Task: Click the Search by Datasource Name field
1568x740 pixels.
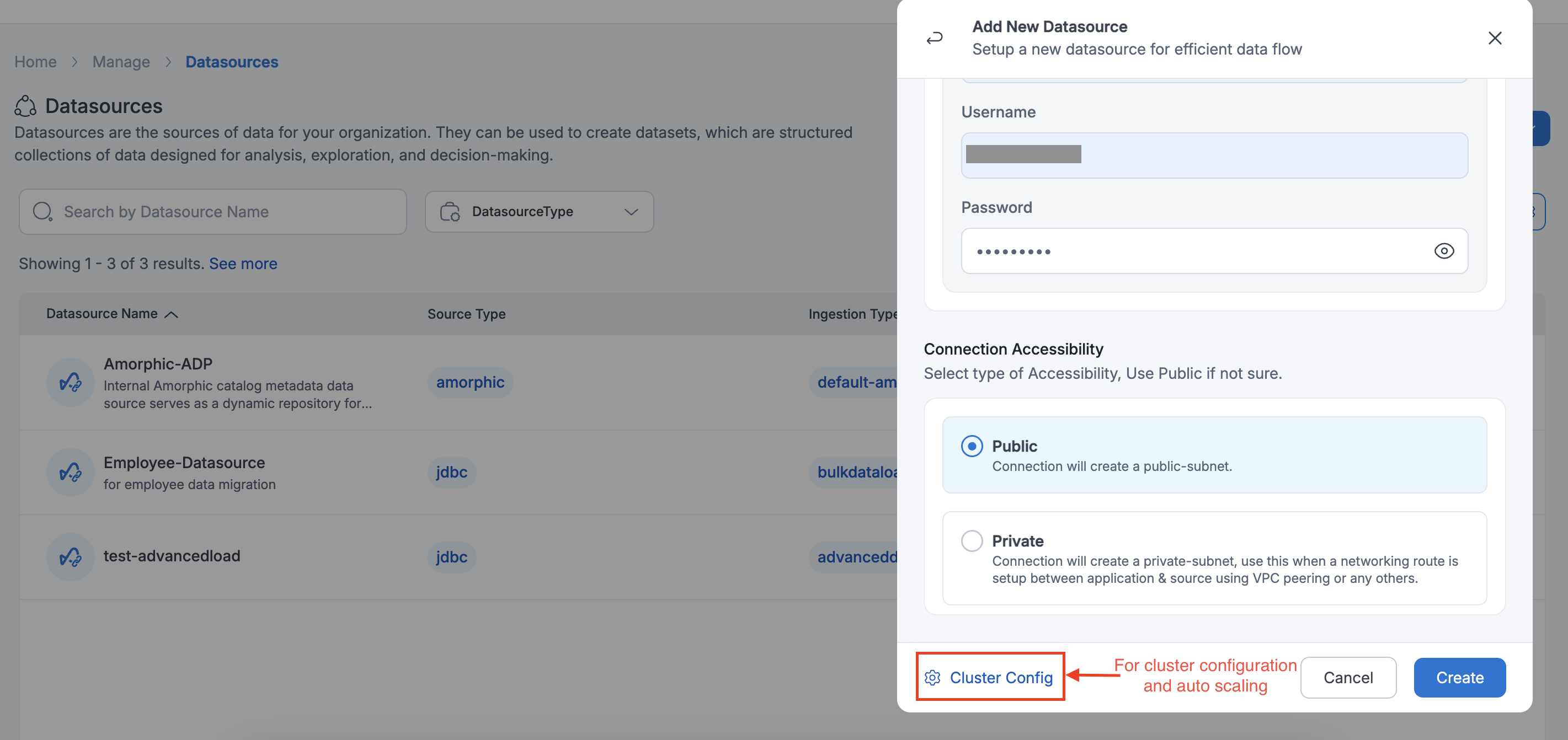Action: click(225, 212)
